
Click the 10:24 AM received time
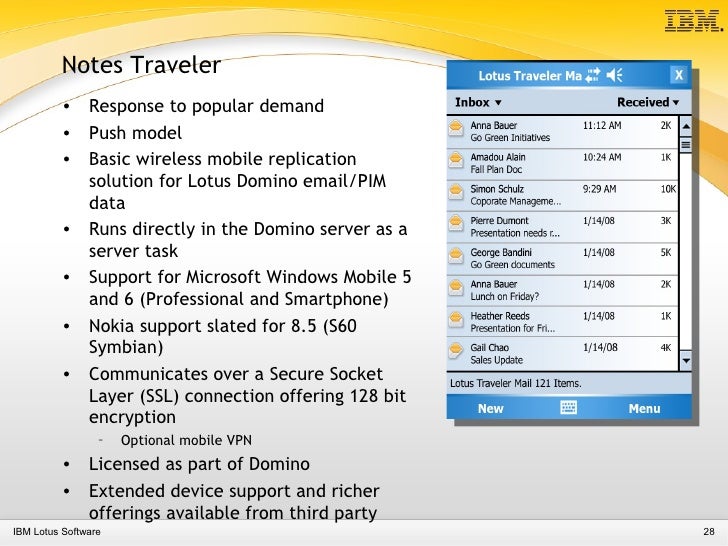602,157
